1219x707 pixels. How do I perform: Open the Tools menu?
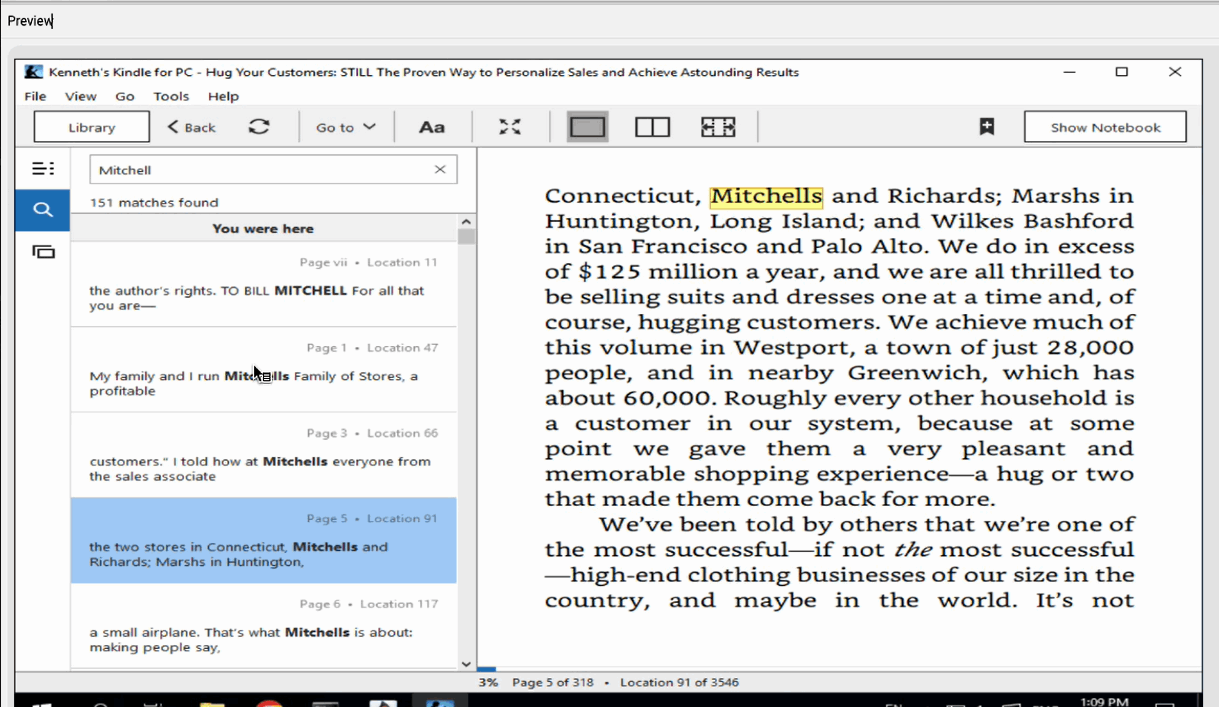point(171,96)
